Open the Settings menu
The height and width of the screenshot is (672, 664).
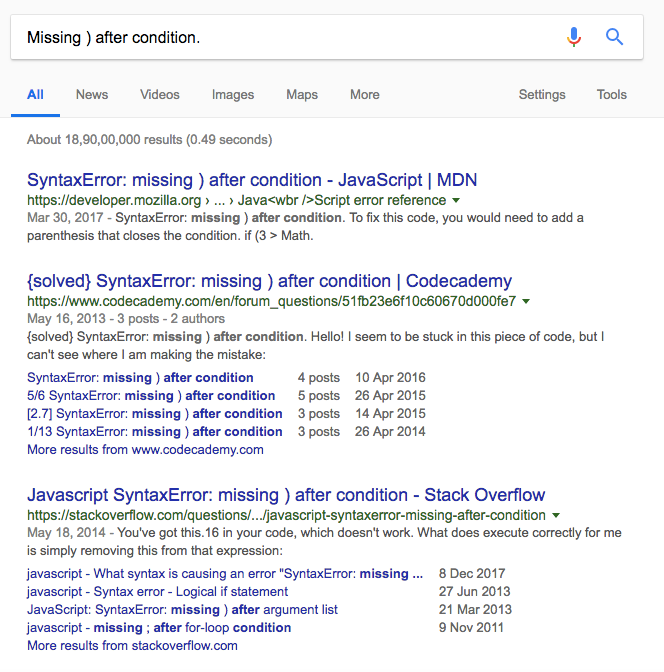click(542, 95)
